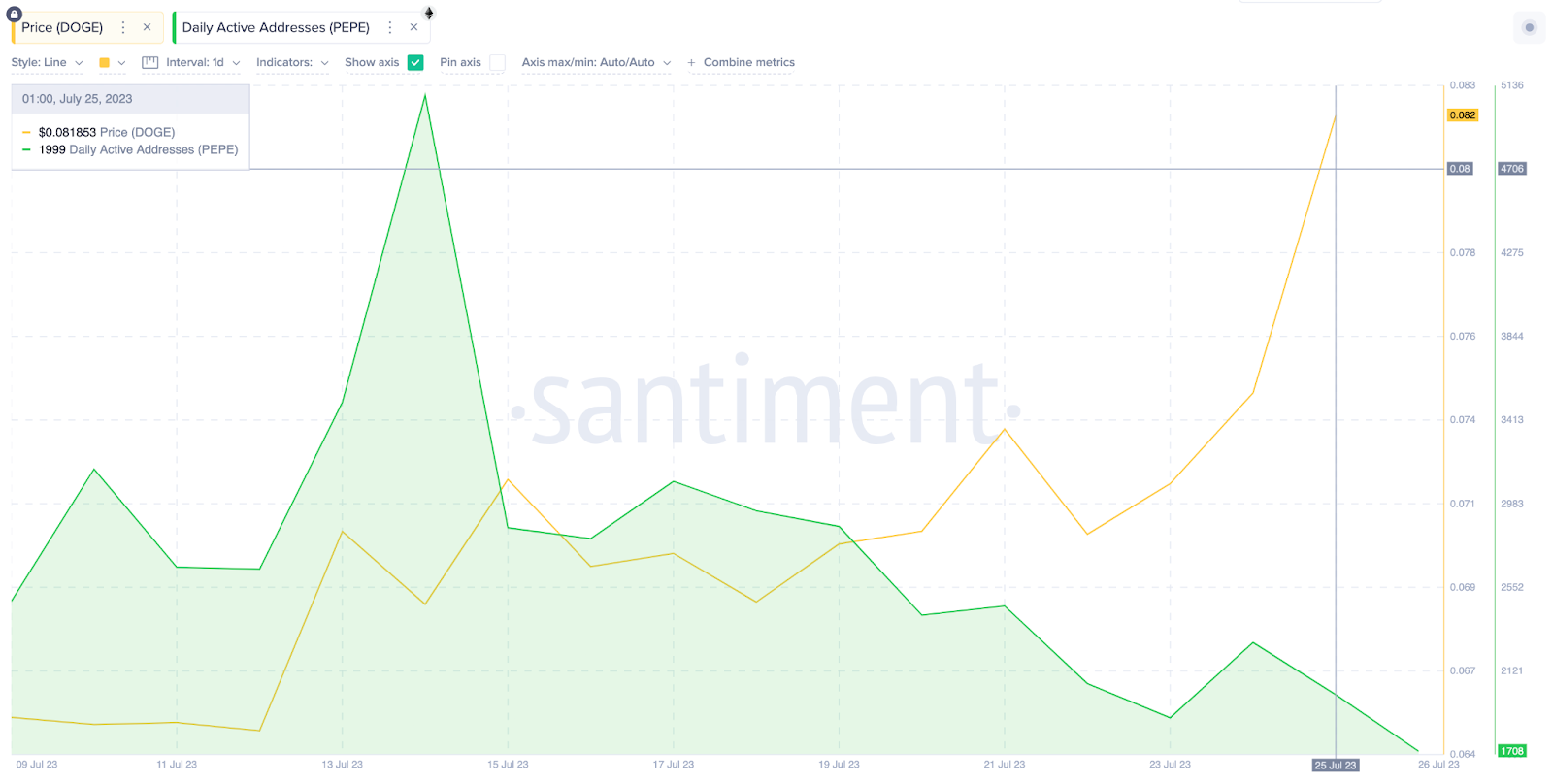This screenshot has width=1553, height=784.
Task: Open the Price (DOGE) three-dot options menu
Action: click(x=123, y=27)
